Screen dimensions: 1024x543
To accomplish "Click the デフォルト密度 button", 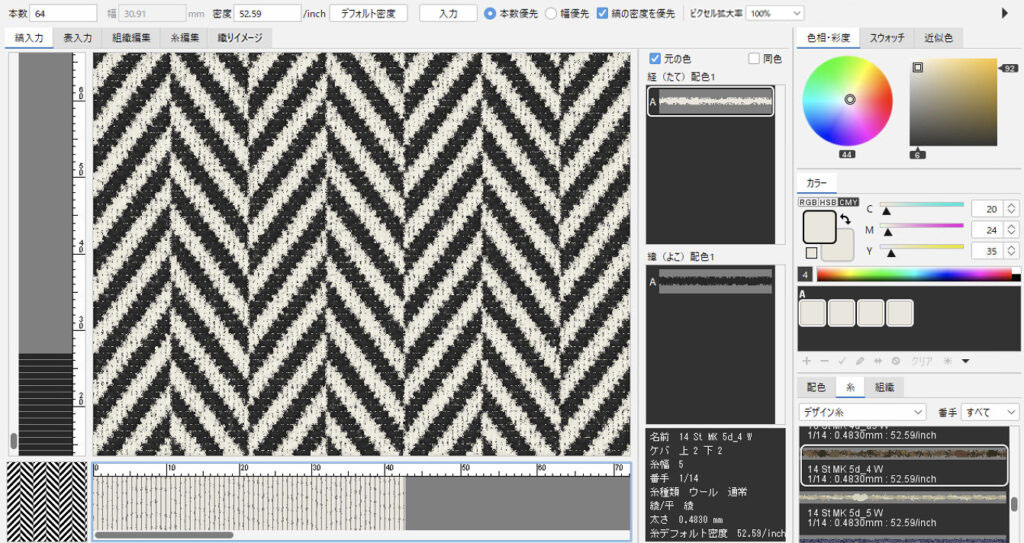I will 369,14.
